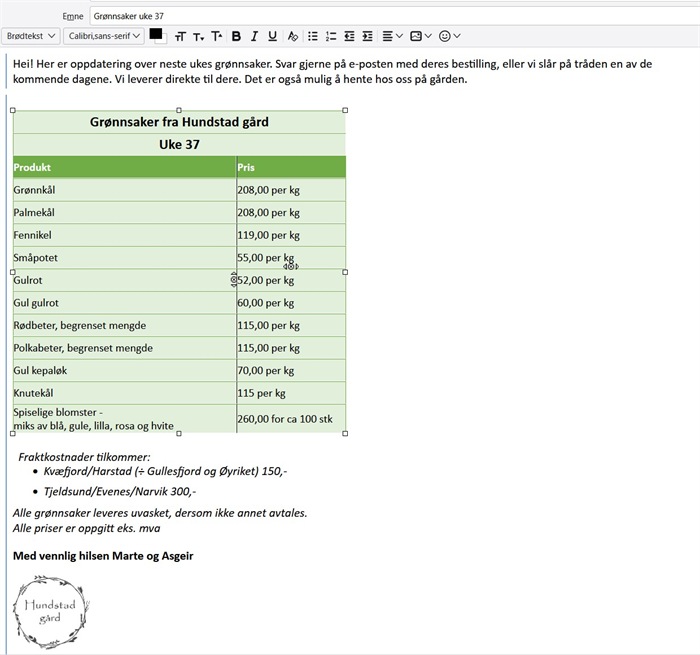Decrease text indent (outdent)
Viewport: 700px width, 655px height.
[350, 36]
